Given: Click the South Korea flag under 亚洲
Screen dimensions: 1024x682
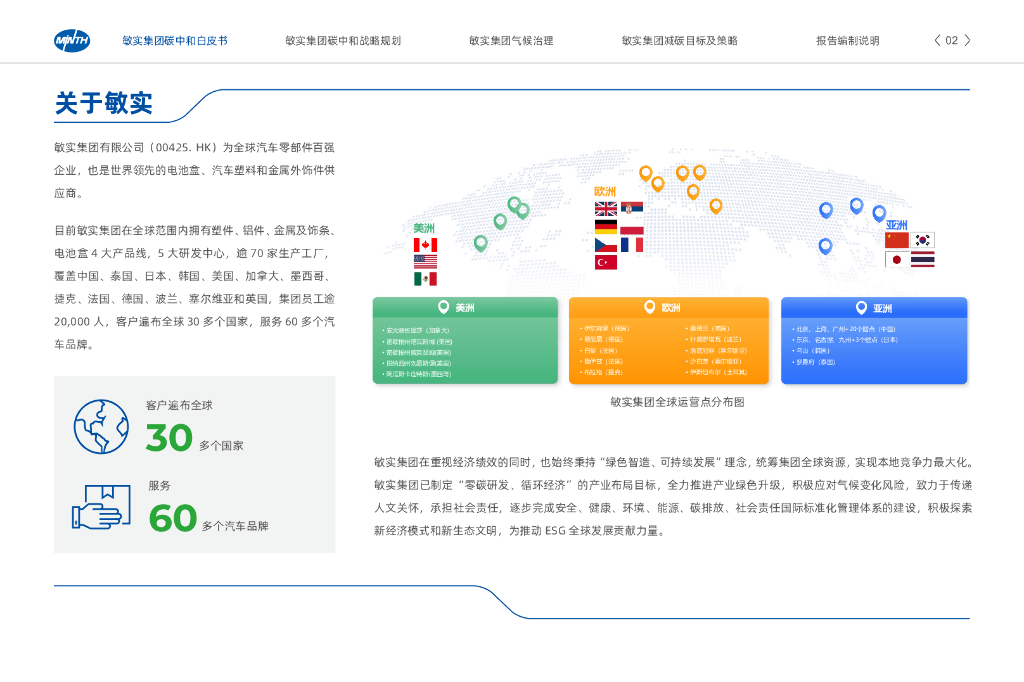Looking at the screenshot, I should [x=922, y=240].
